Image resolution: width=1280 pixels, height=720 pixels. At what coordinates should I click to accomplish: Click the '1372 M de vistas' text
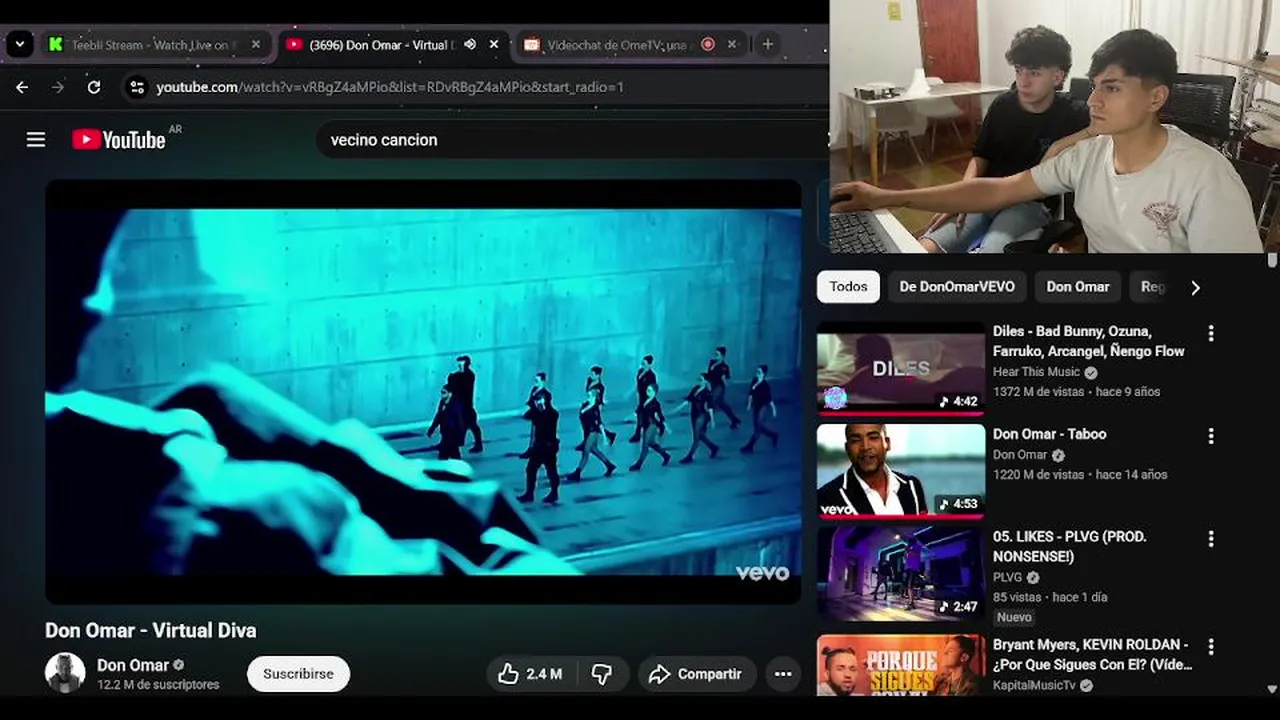(x=1038, y=392)
